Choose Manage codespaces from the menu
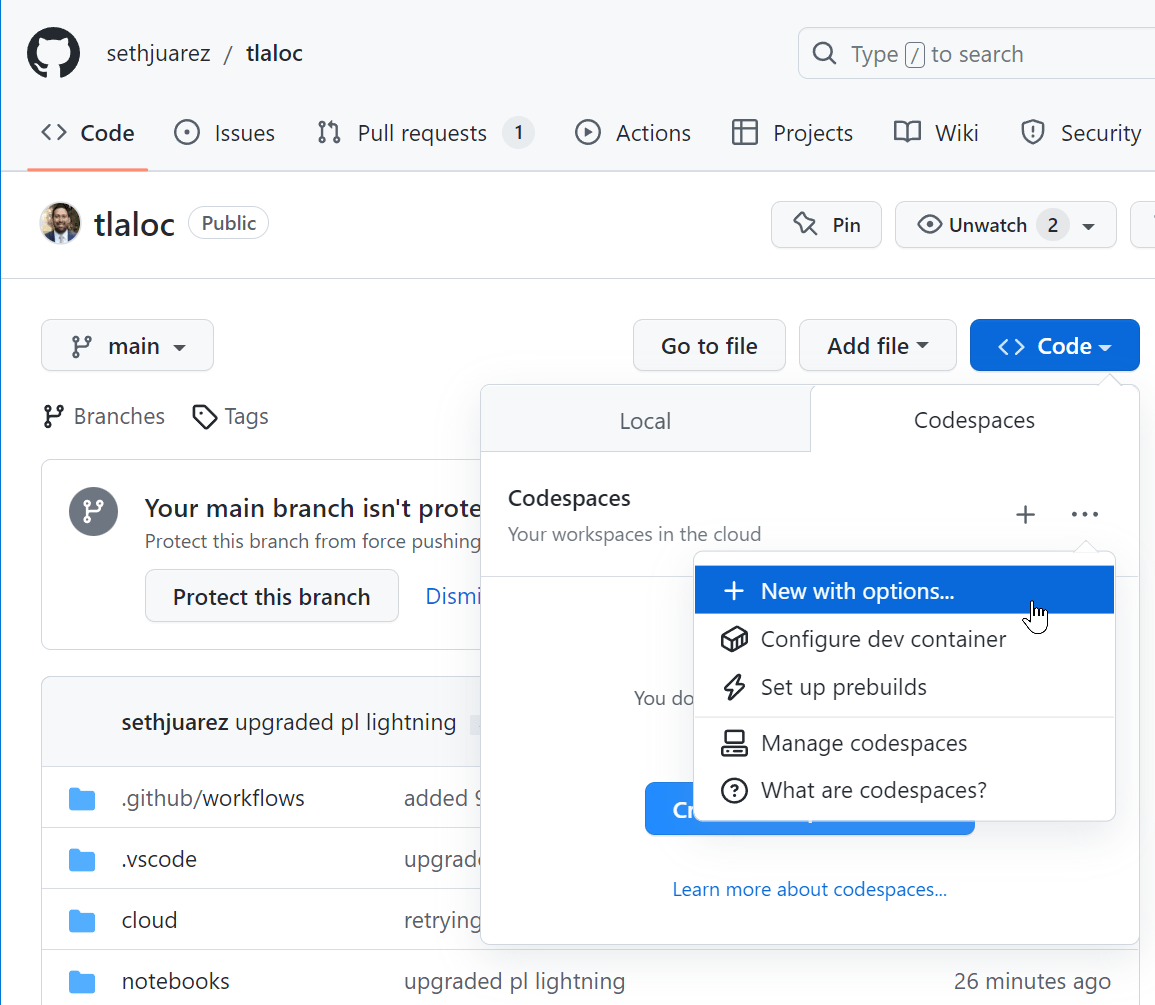The width and height of the screenshot is (1155, 1005). pos(864,743)
